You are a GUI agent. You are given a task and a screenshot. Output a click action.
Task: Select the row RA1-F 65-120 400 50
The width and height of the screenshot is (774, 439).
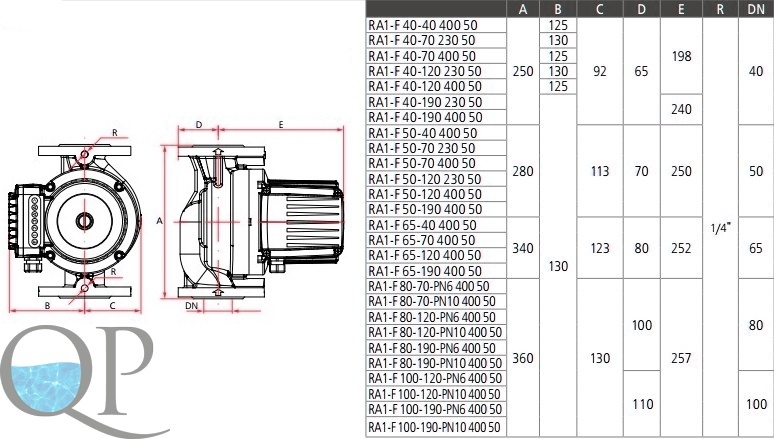pos(424,256)
